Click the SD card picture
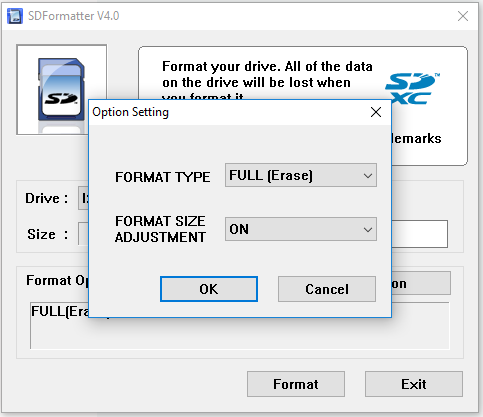 click(61, 90)
